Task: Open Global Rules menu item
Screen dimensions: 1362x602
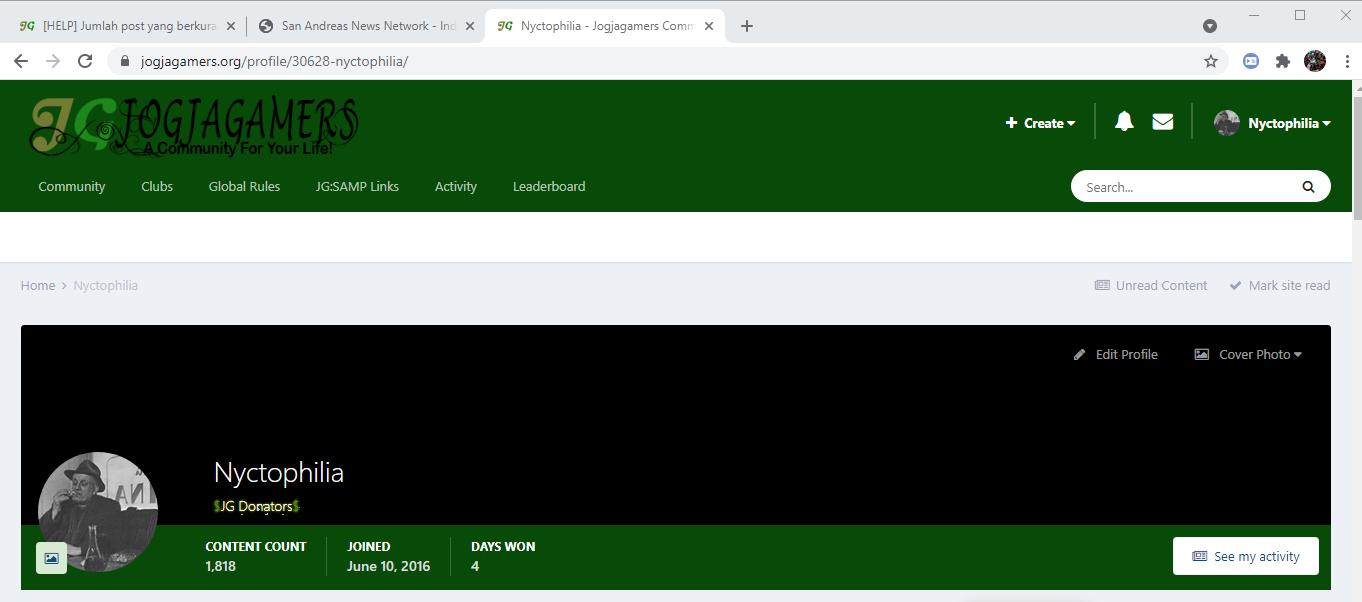Action: (244, 186)
